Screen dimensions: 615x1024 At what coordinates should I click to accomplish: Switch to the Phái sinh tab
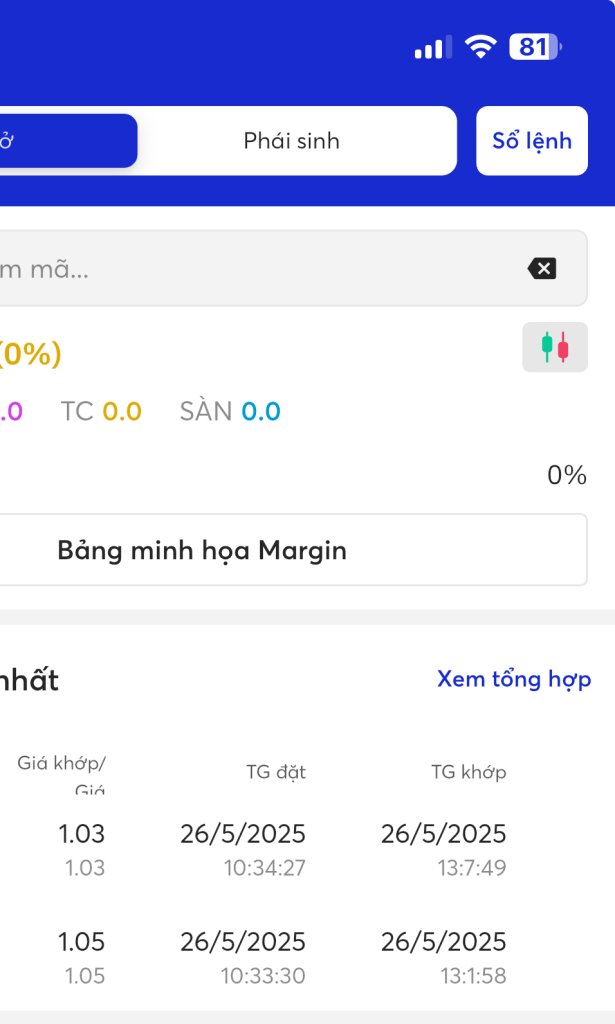click(x=292, y=141)
